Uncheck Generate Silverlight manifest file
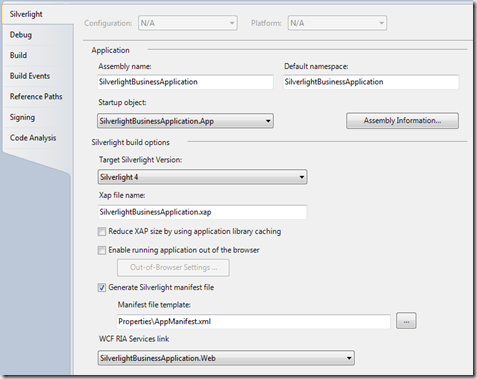This screenshot has width=477, height=379. click(x=102, y=287)
